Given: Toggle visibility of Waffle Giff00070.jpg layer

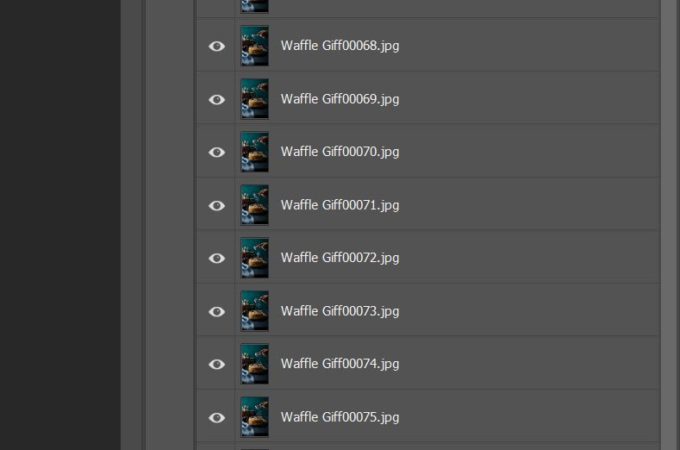Looking at the screenshot, I should click(x=217, y=152).
